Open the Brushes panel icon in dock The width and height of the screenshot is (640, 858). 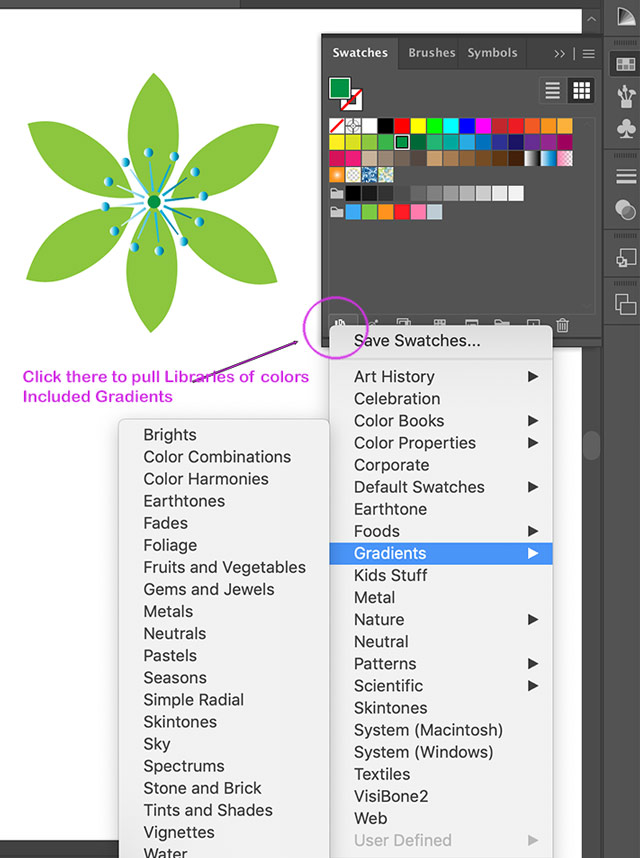(x=625, y=96)
